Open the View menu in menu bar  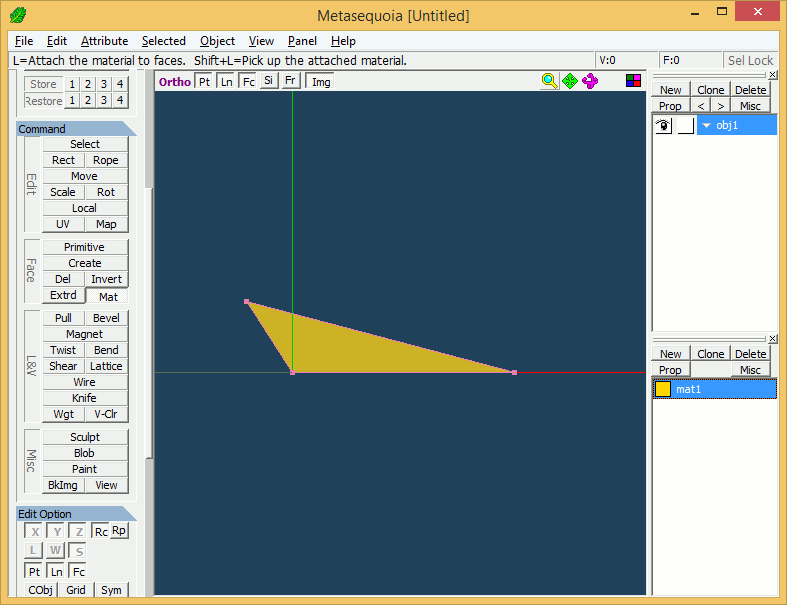coord(261,41)
